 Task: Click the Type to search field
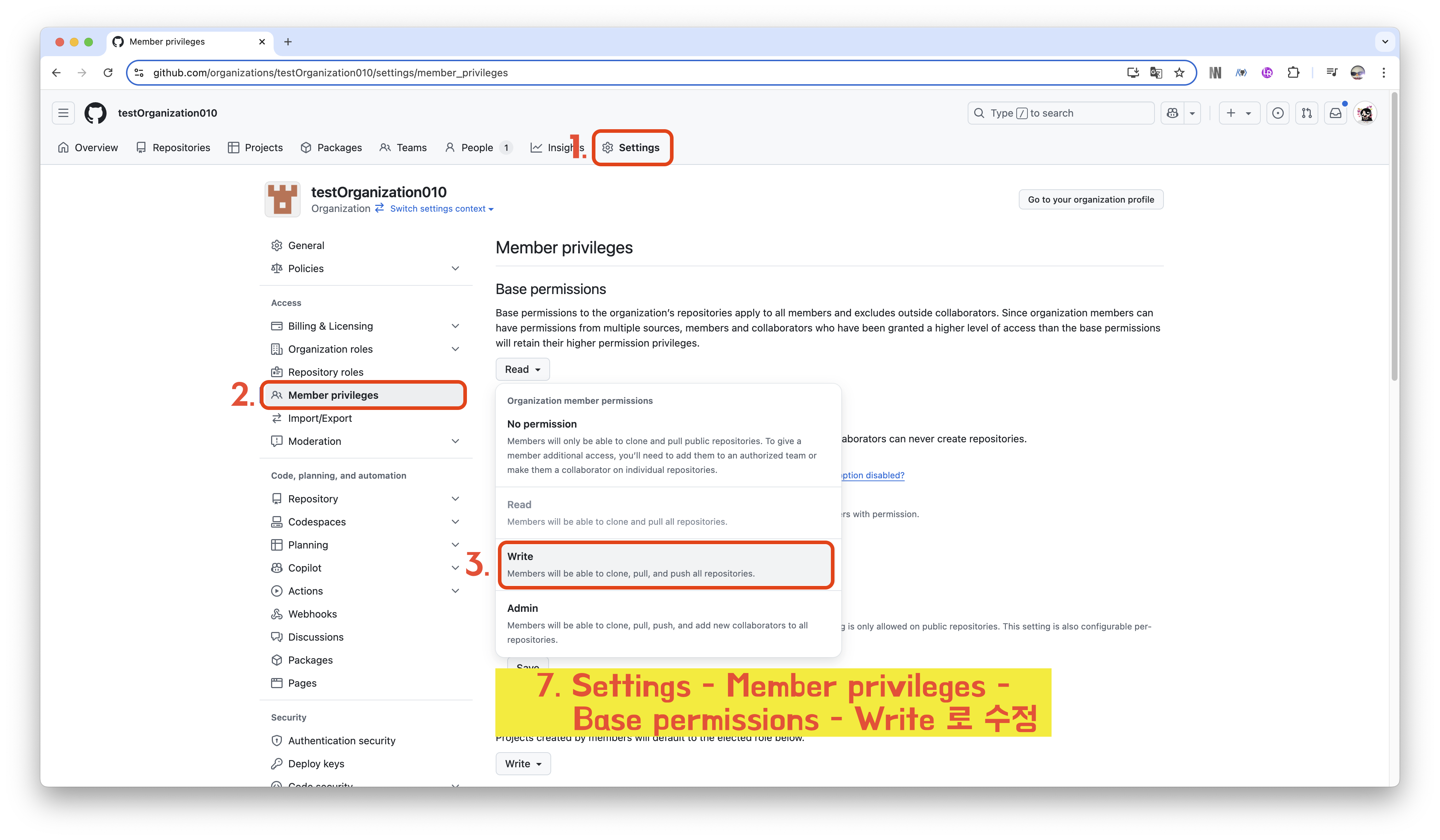1061,113
